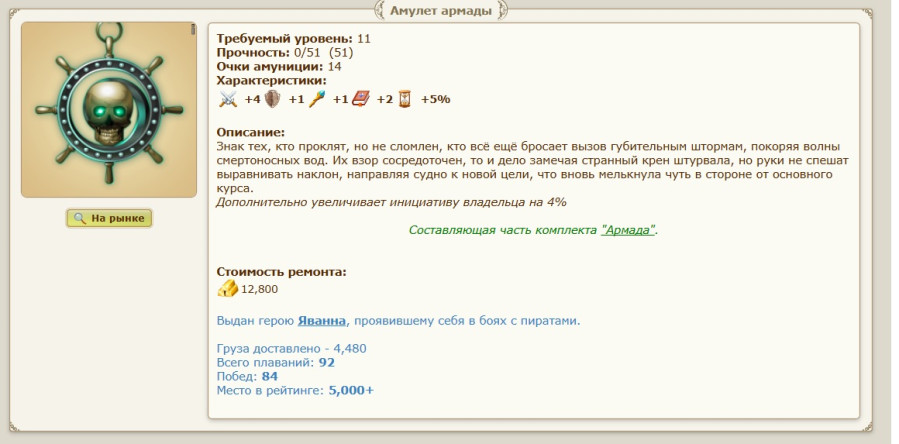The width and height of the screenshot is (899, 444).
Task: Click the "Прочность: 0/51 (51)" line
Action: click(x=285, y=52)
